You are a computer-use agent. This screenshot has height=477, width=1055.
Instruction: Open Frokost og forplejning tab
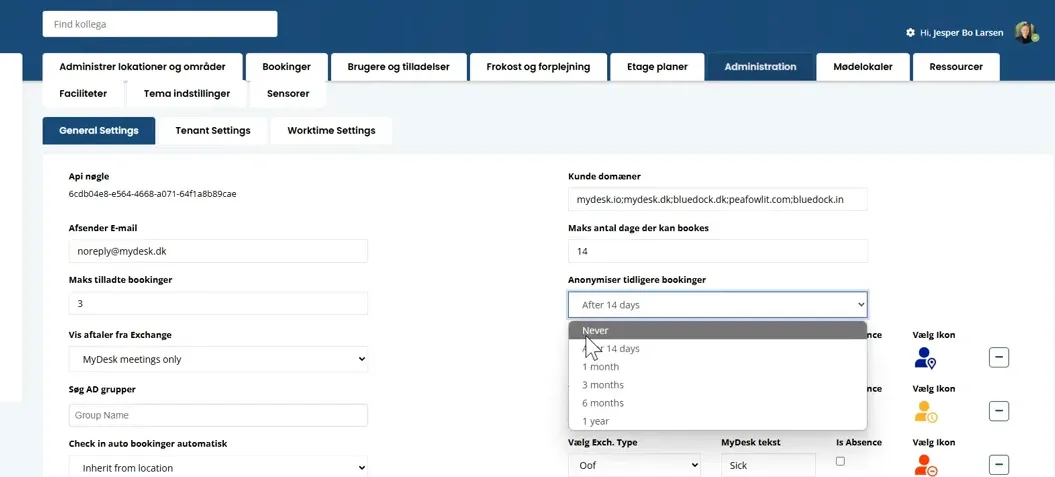click(x=538, y=67)
